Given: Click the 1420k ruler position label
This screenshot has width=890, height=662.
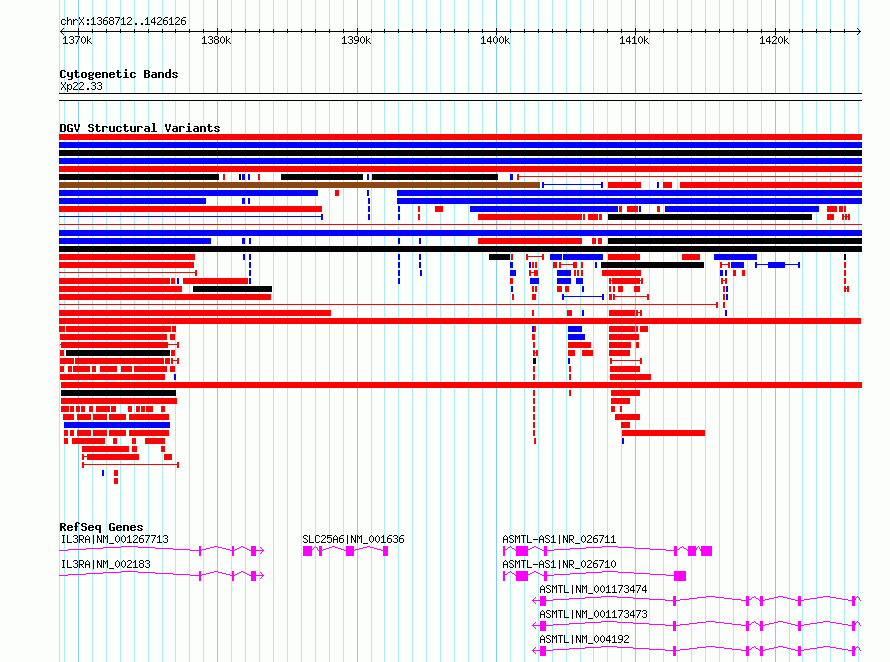Looking at the screenshot, I should tap(774, 40).
